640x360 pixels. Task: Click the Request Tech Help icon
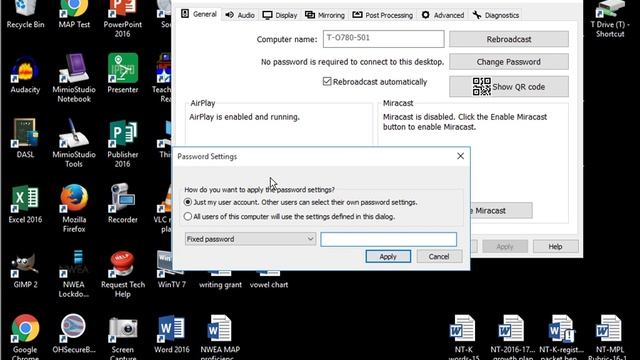coord(122,274)
